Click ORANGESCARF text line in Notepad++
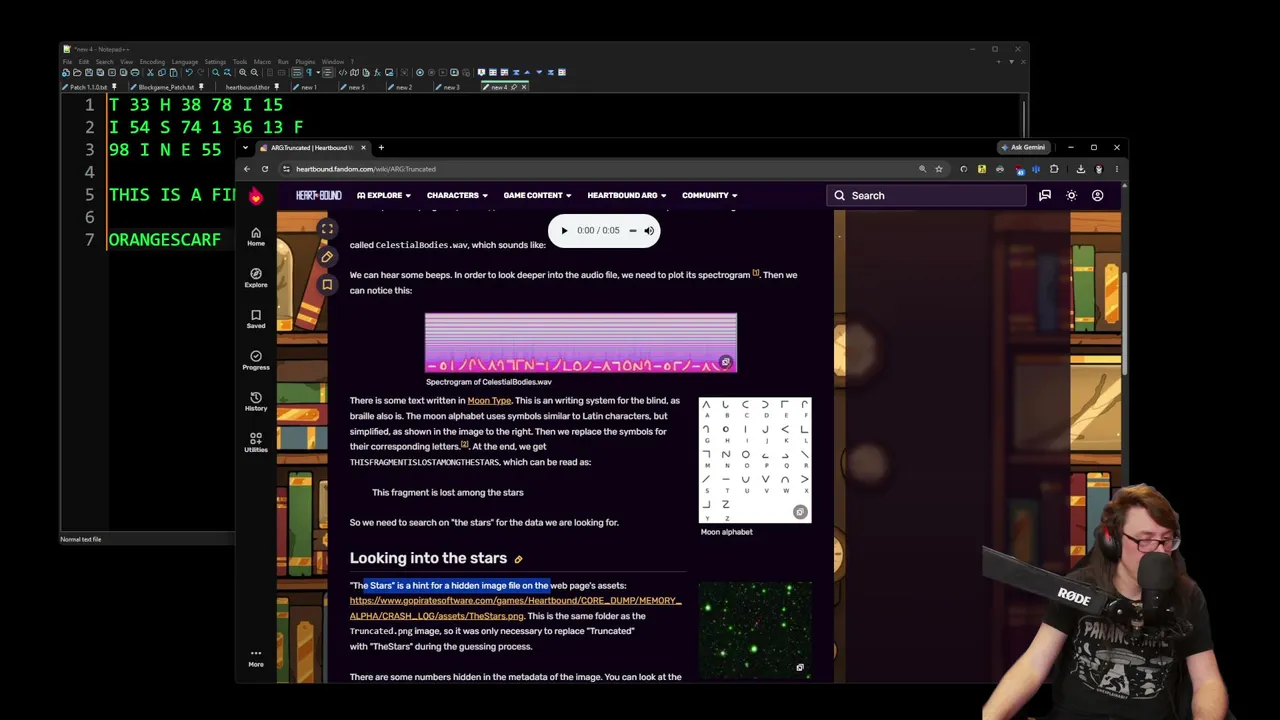This screenshot has width=1280, height=720. 165,240
